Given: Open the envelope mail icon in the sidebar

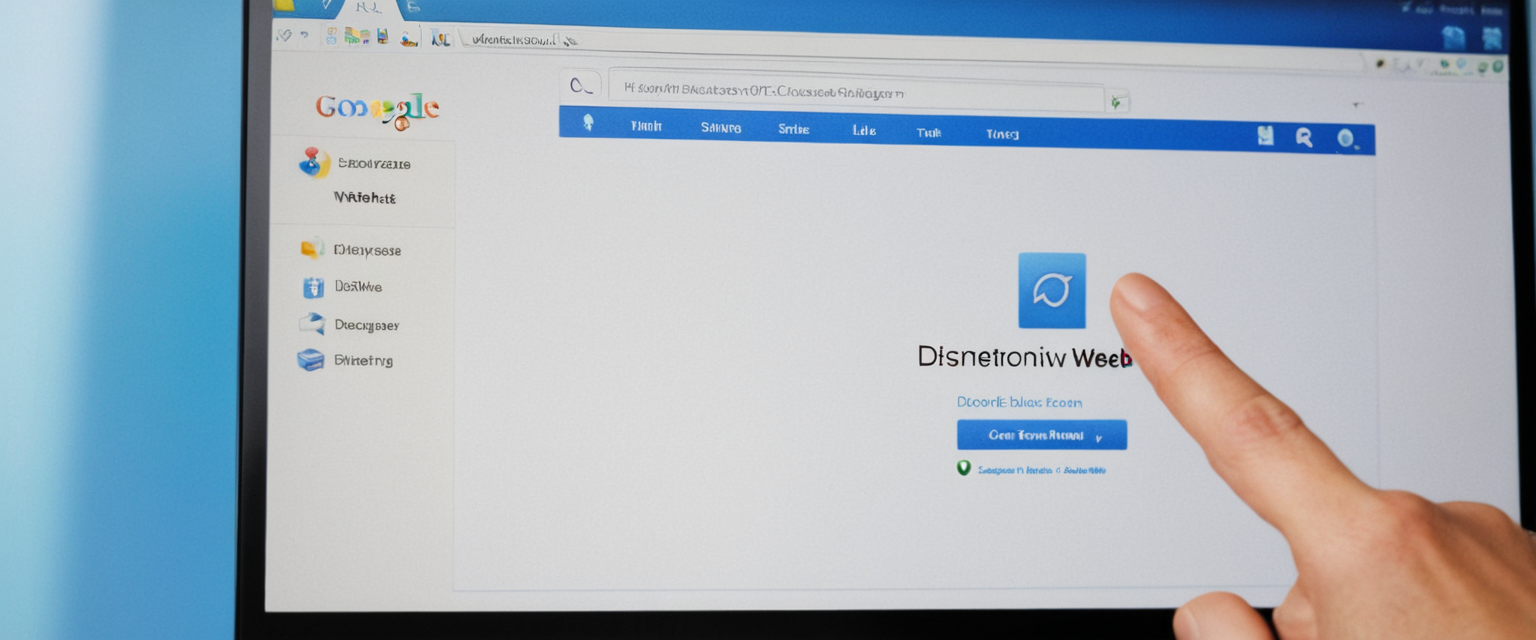Looking at the screenshot, I should (x=312, y=324).
